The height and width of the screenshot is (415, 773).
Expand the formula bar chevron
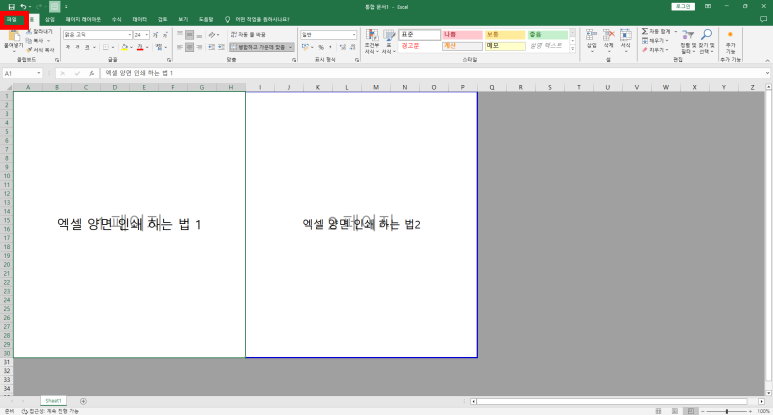tap(767, 73)
